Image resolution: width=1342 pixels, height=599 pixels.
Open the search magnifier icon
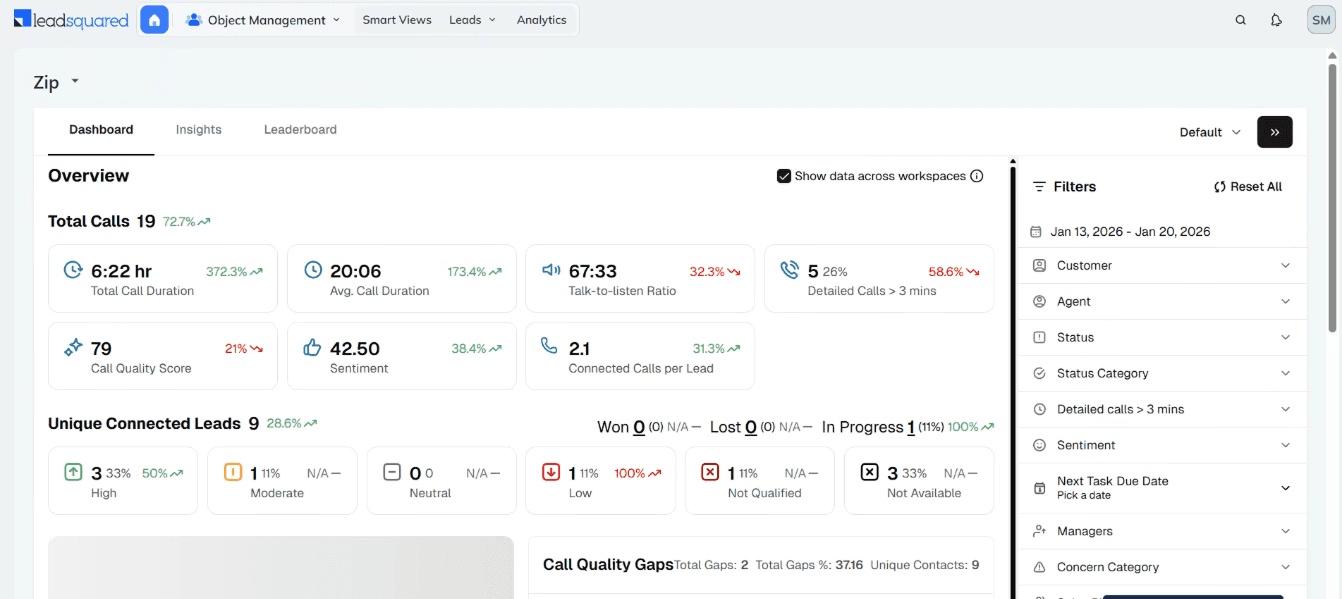[x=1241, y=20]
